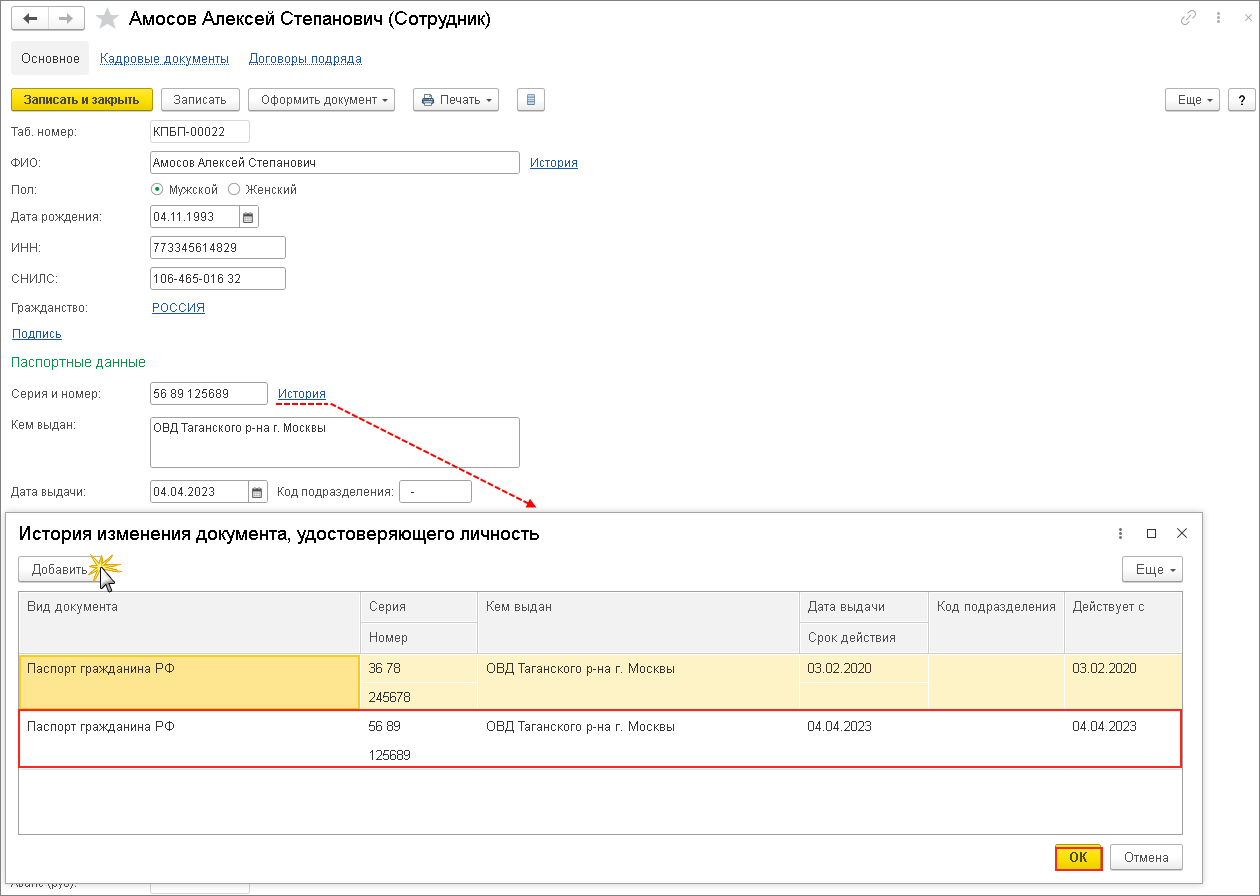Viewport: 1260px width, 896px height.
Task: Add employee to favorites star
Action: click(107, 19)
